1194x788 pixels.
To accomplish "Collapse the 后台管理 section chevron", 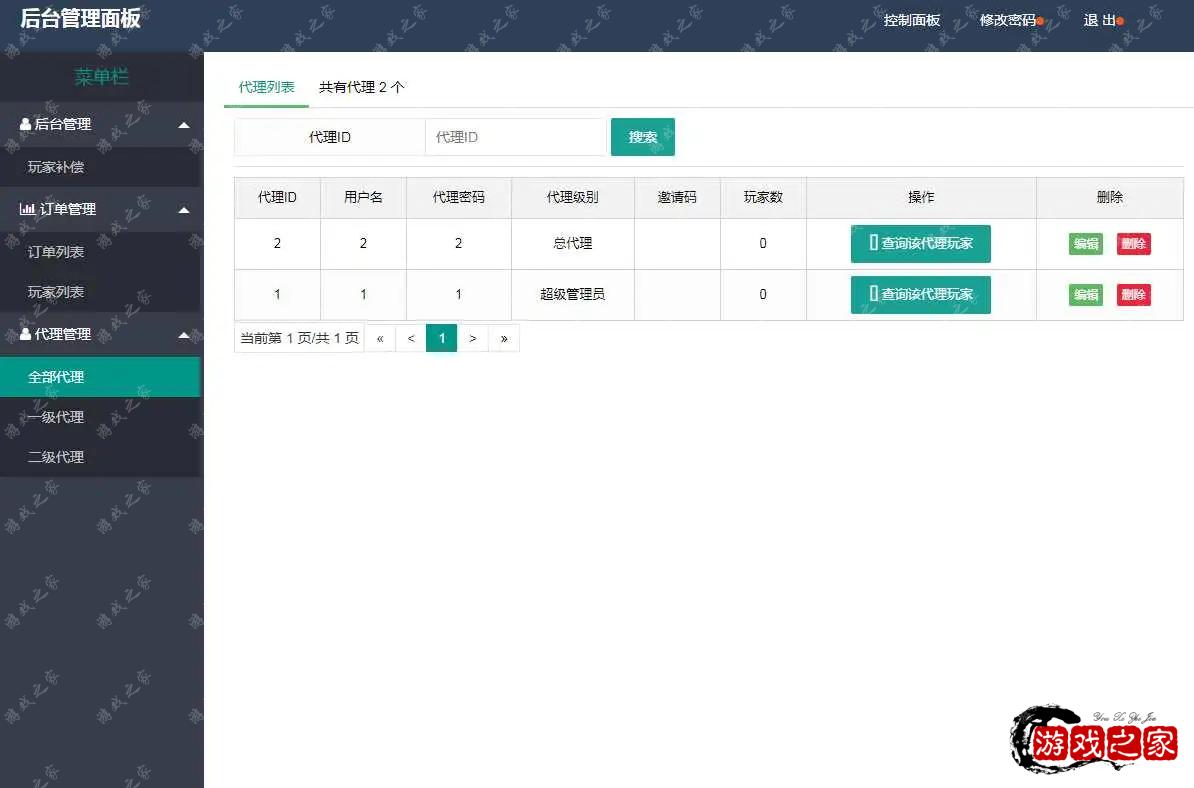I will 183,124.
